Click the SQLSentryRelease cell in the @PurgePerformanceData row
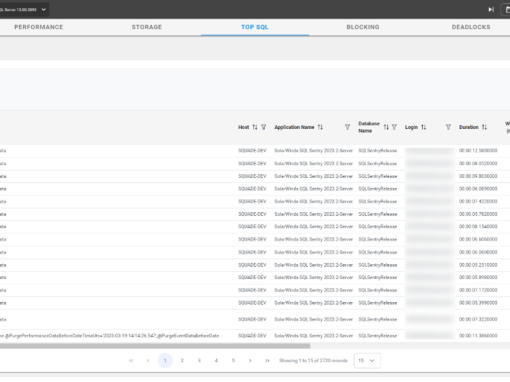510x382 pixels. pyautogui.click(x=378, y=336)
